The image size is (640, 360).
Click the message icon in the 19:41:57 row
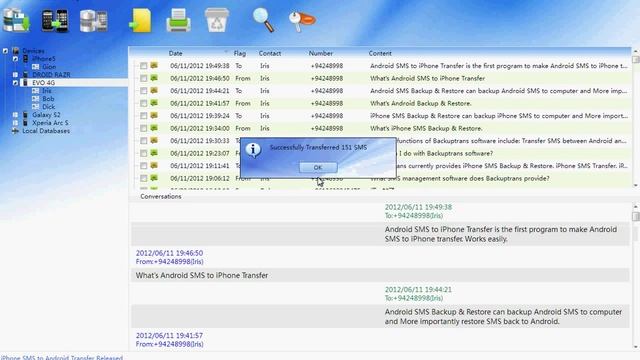coord(154,103)
